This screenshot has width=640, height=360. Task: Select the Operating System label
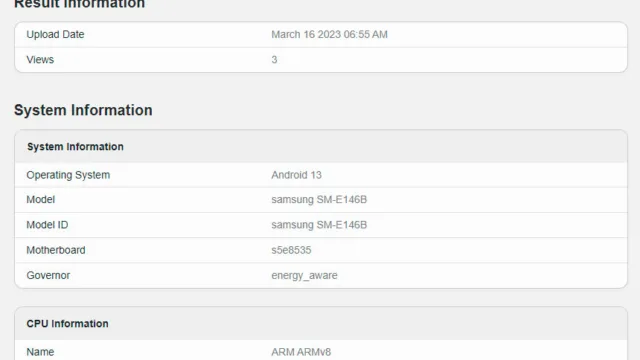[x=68, y=175]
